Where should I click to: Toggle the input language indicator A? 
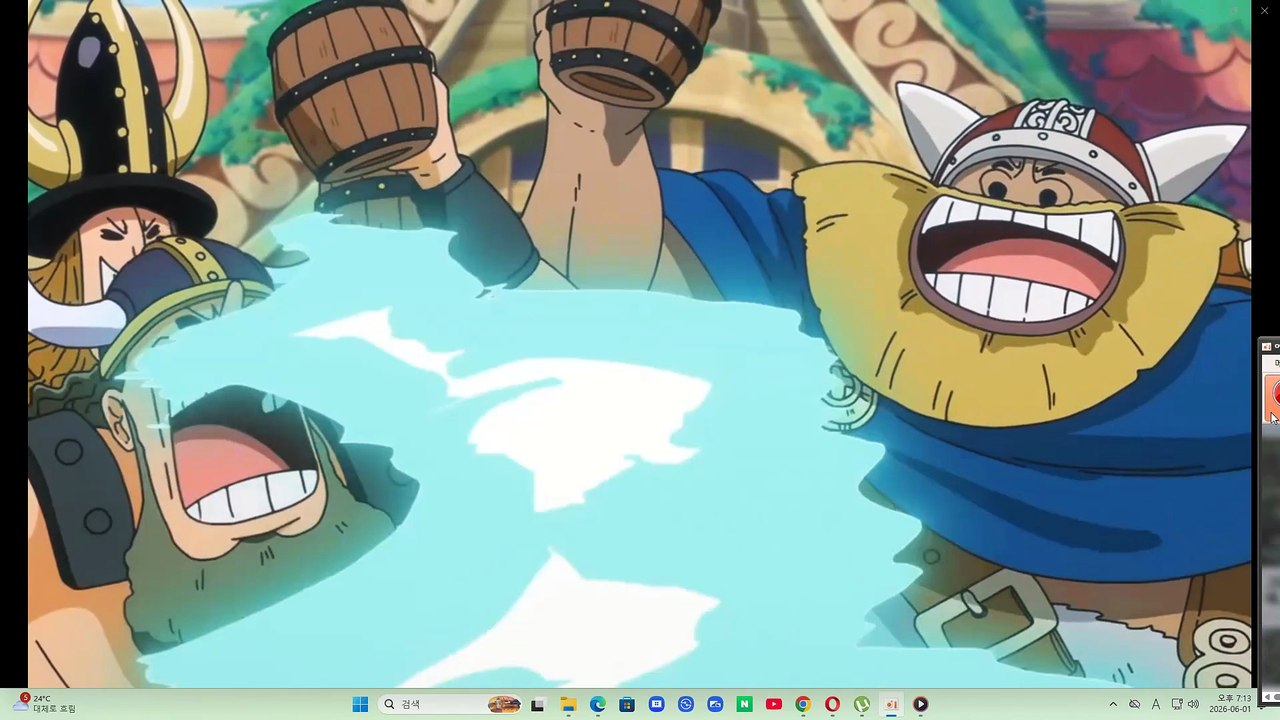[1156, 705]
